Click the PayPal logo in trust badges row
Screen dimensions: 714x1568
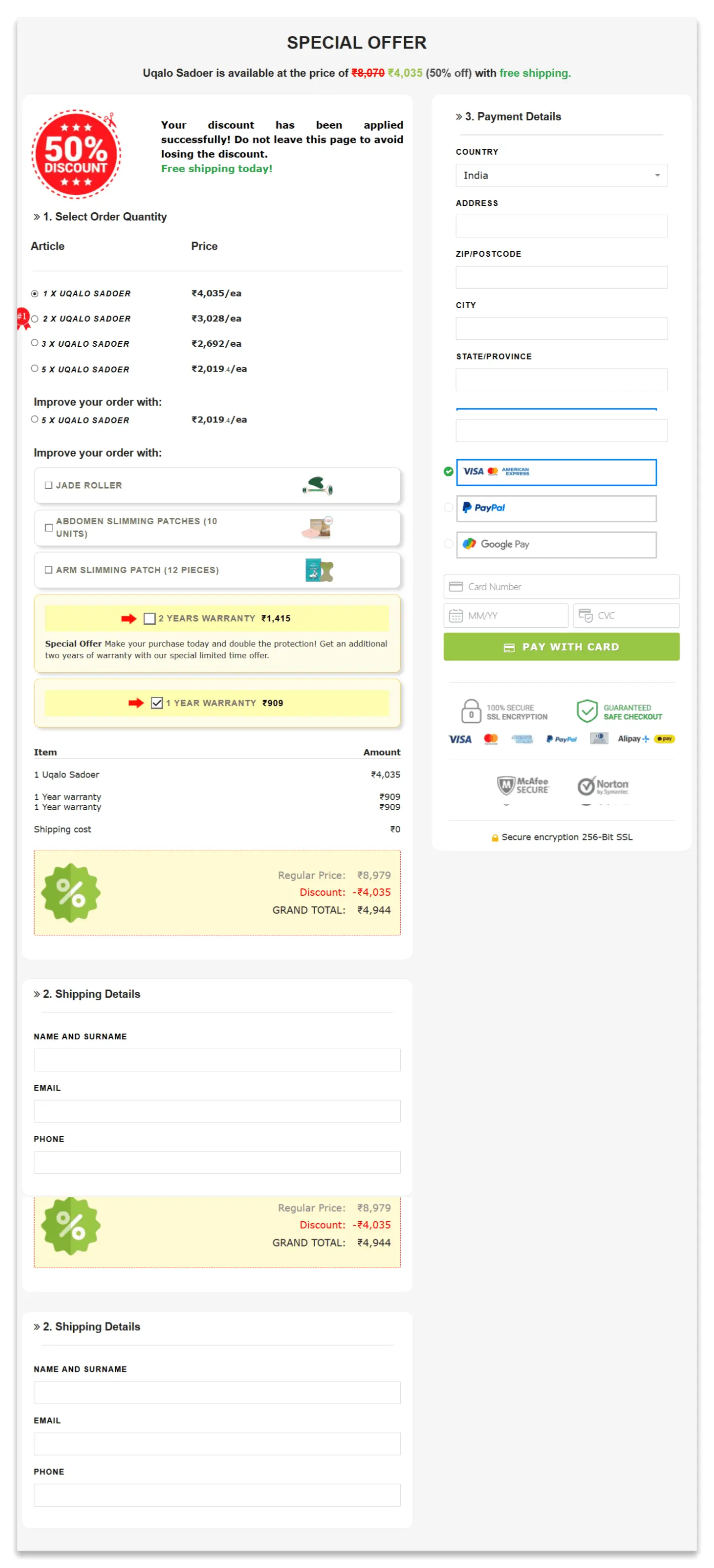[561, 738]
